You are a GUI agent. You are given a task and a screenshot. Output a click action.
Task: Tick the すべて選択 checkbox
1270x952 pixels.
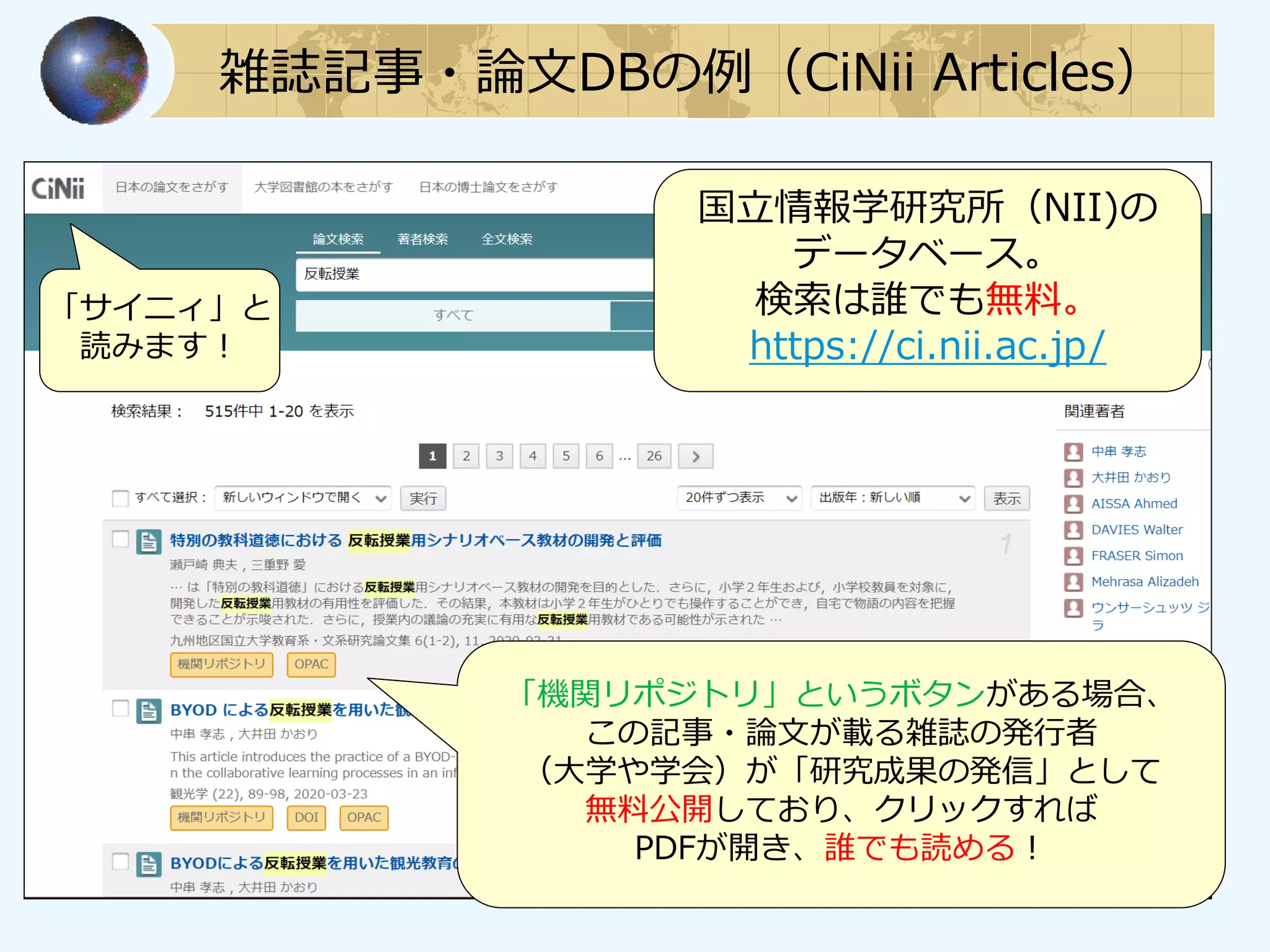click(120, 498)
